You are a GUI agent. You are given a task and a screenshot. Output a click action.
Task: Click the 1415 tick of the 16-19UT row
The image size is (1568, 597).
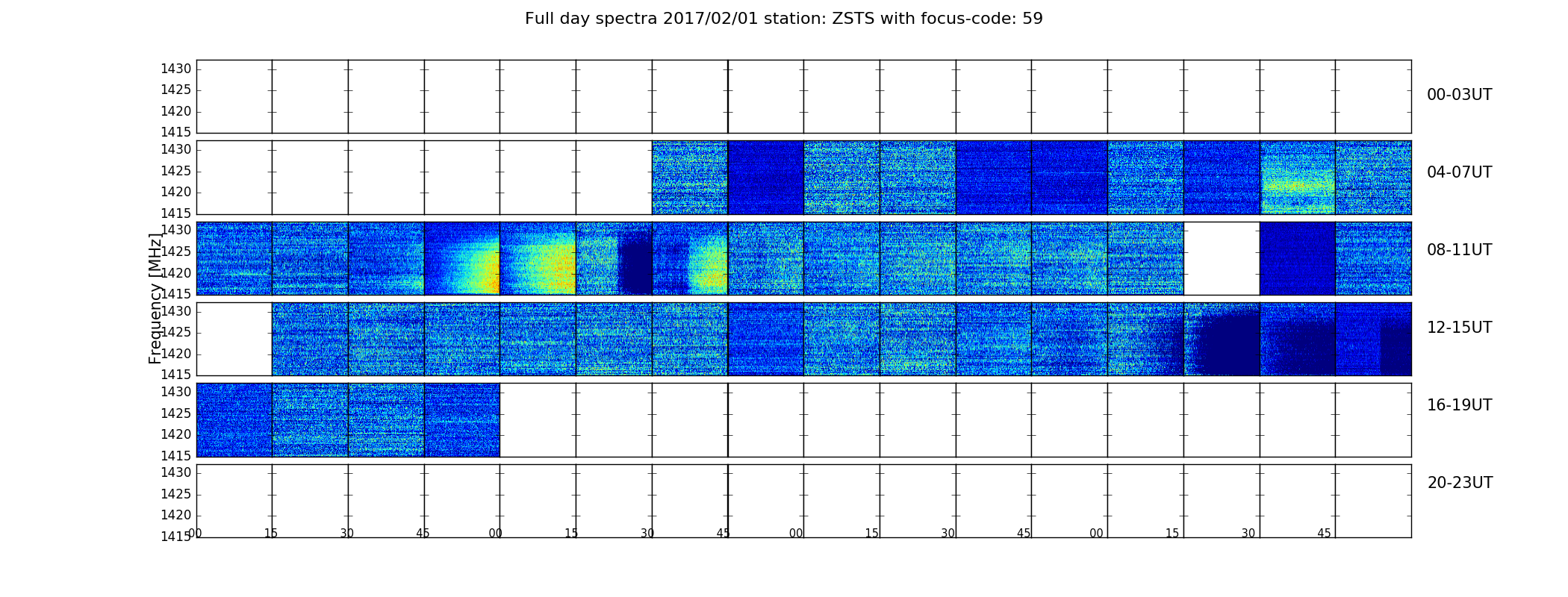point(176,456)
